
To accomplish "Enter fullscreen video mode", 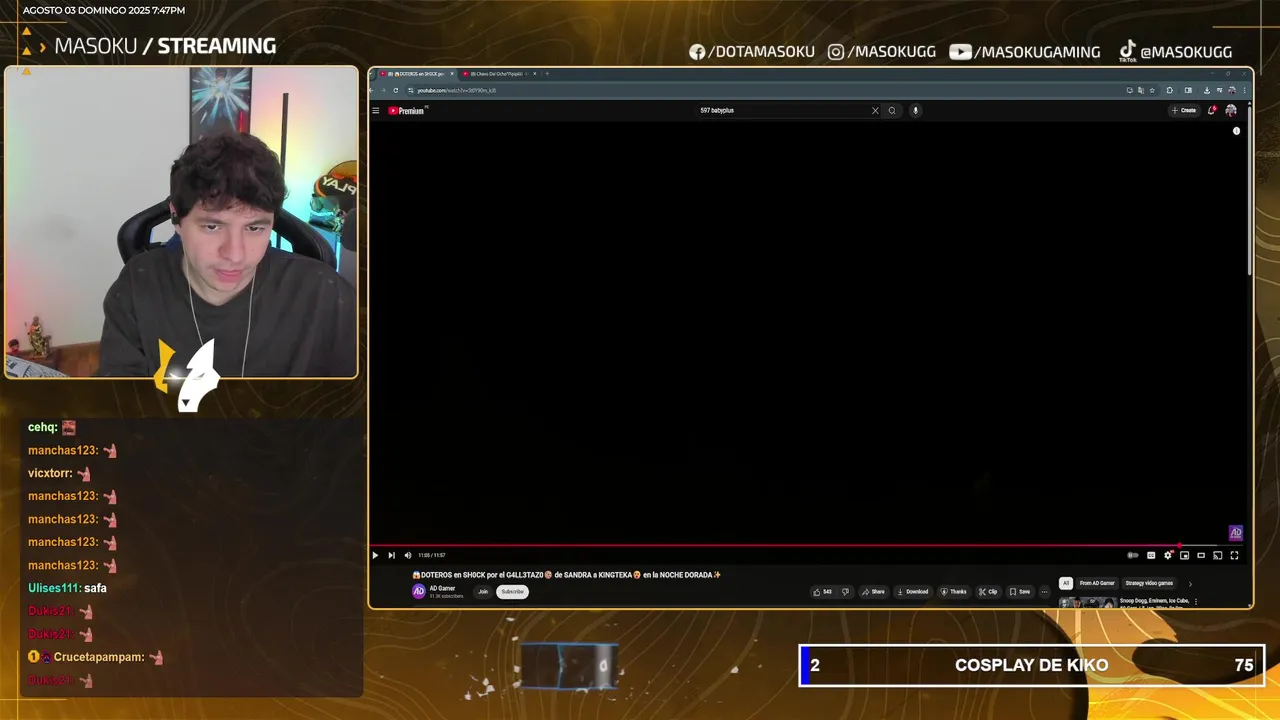I will click(x=1234, y=555).
